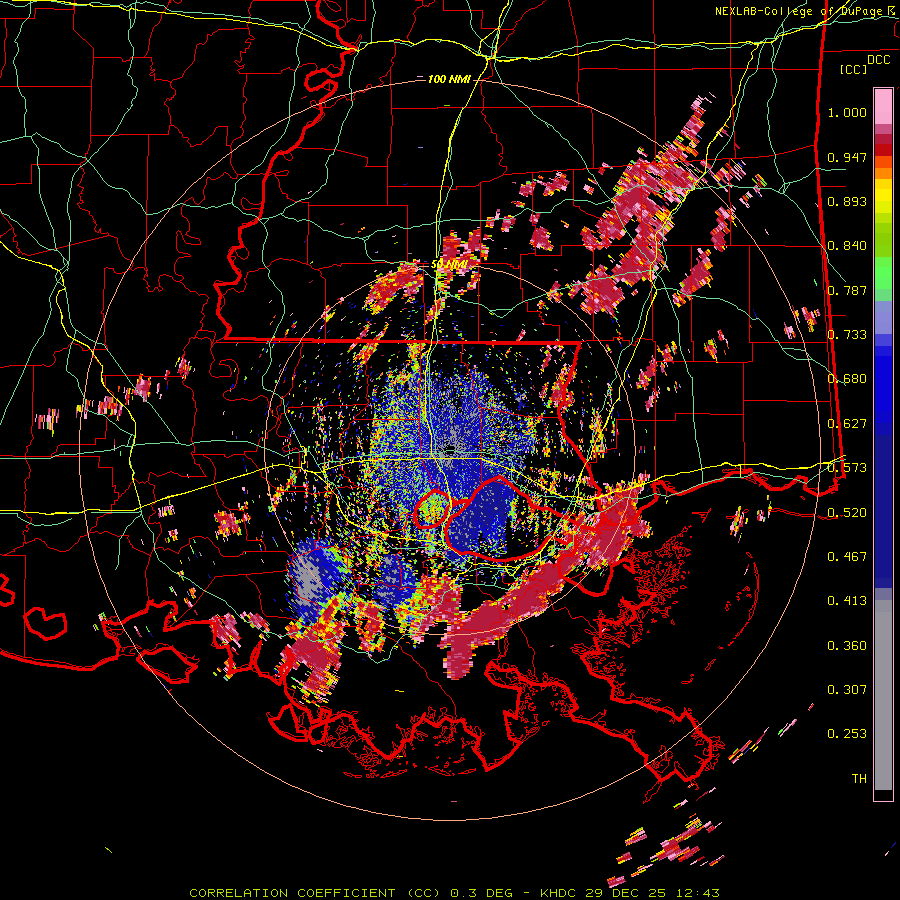
Task: Click the KHDC radar site identifier
Action: coord(560,893)
